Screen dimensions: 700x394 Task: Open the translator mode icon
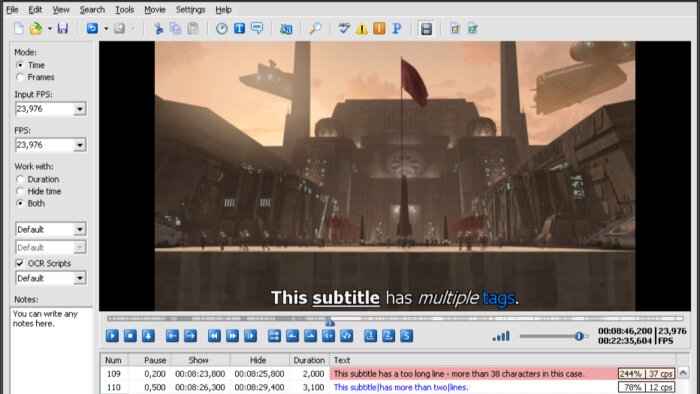click(286, 29)
